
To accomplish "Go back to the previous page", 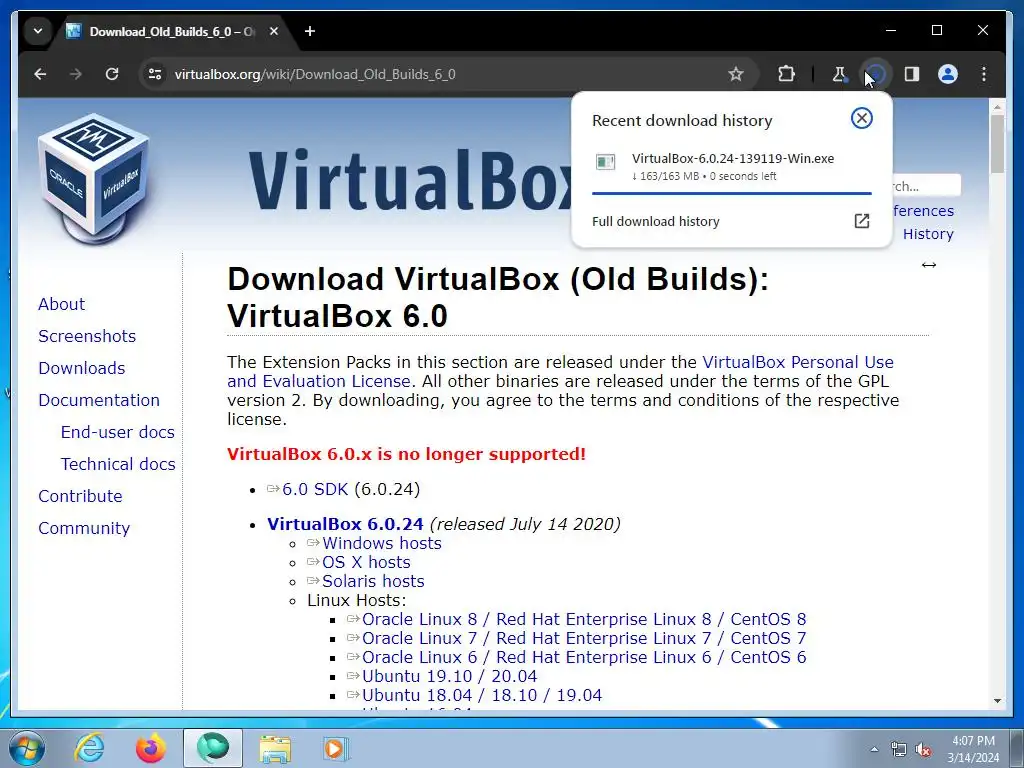I will click(x=40, y=74).
